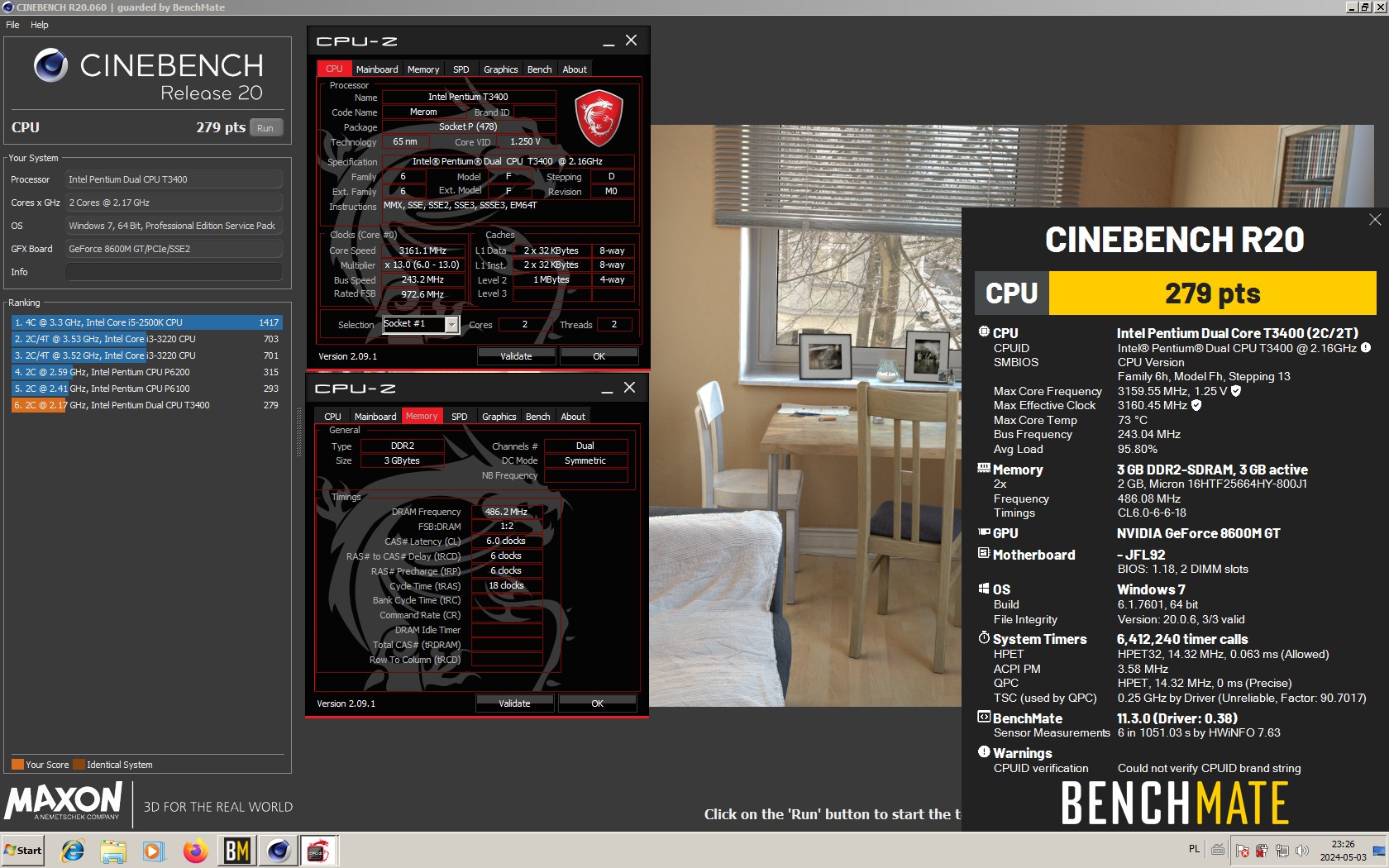Viewport: 1389px width, 868px height.
Task: Switch to Mainboard tab in upper CPU-Z window
Action: point(377,69)
